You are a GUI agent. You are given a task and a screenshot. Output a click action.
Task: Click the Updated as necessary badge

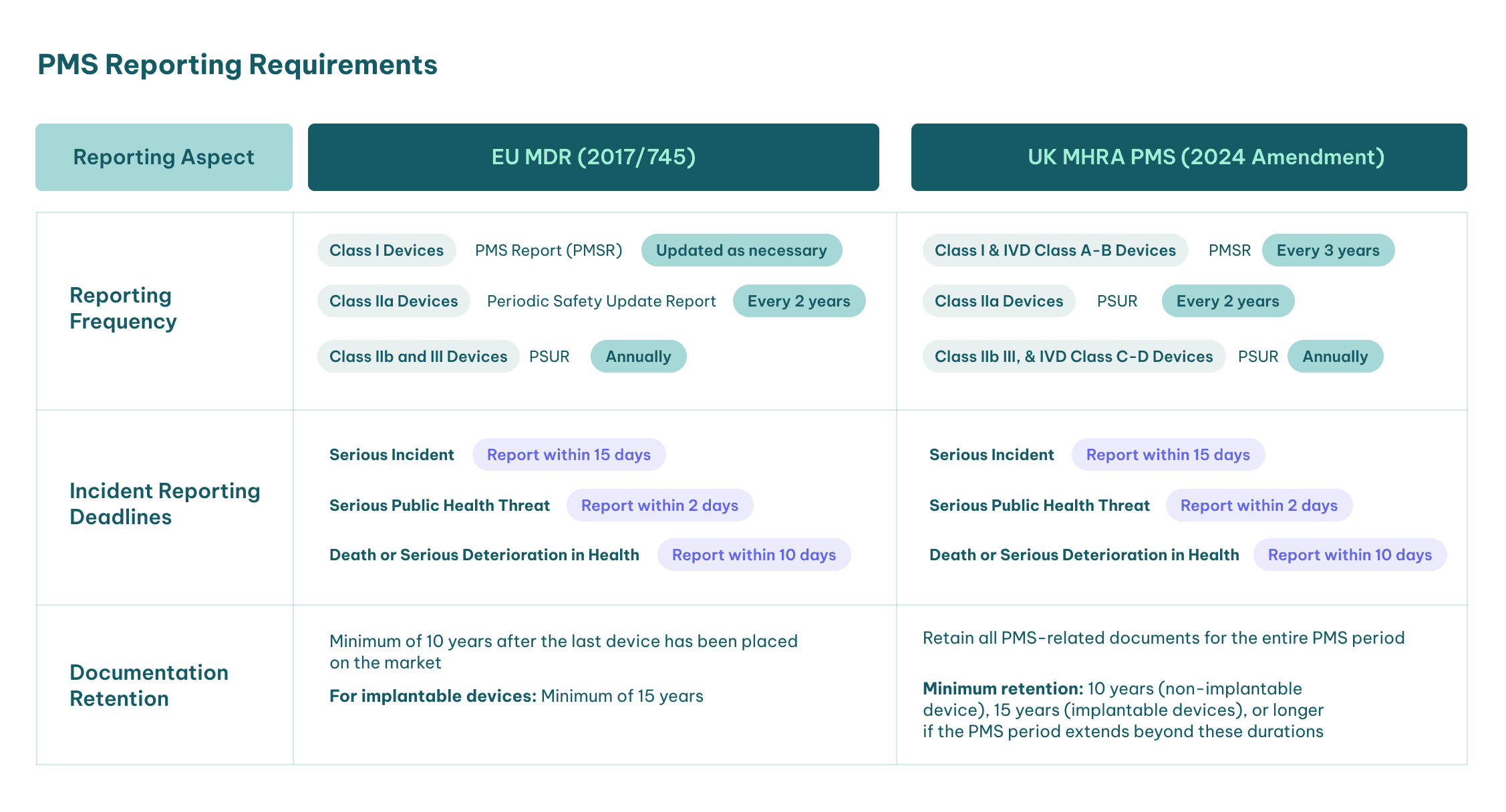click(742, 250)
